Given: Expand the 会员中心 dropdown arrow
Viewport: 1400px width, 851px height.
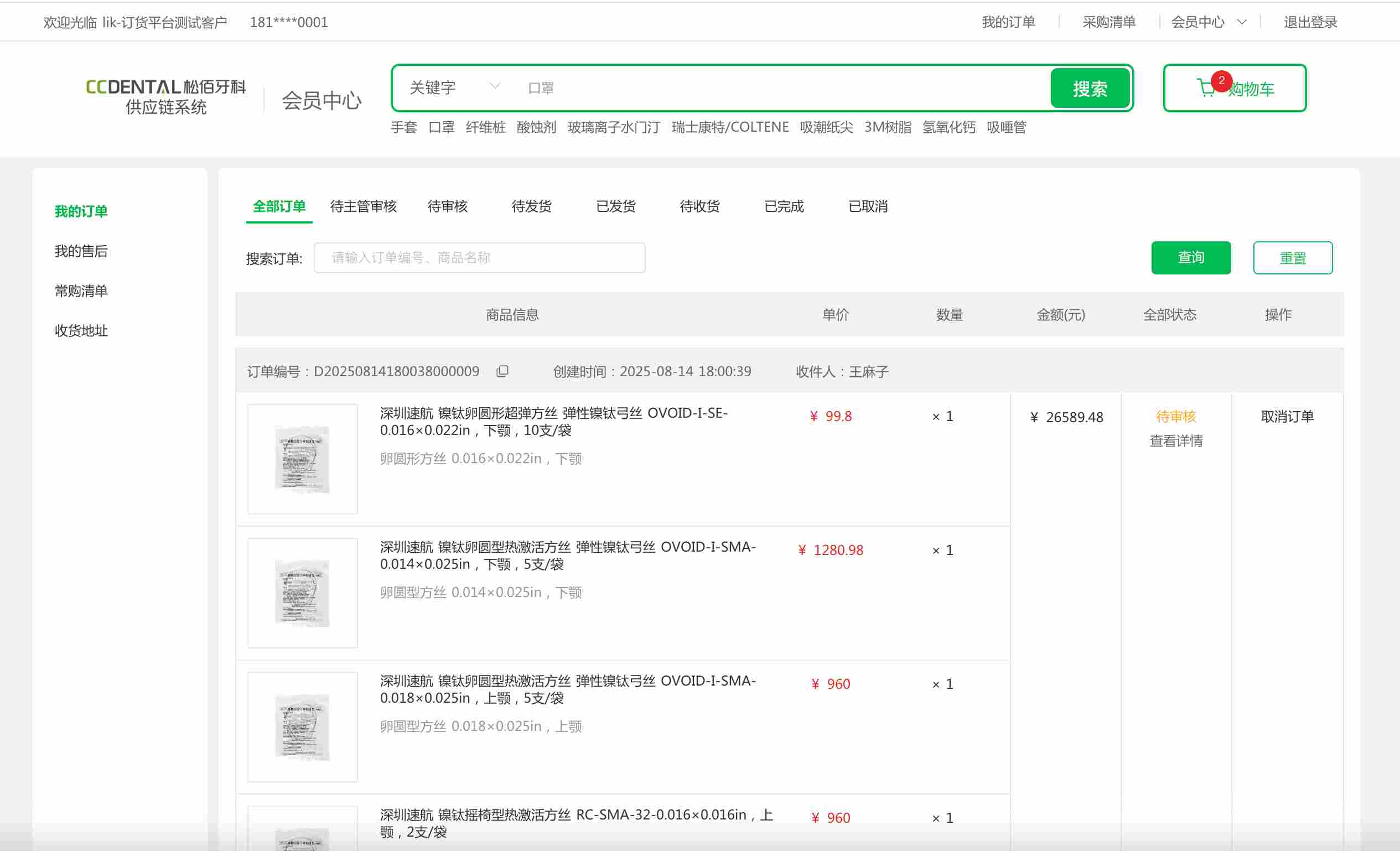Looking at the screenshot, I should pos(1242,22).
